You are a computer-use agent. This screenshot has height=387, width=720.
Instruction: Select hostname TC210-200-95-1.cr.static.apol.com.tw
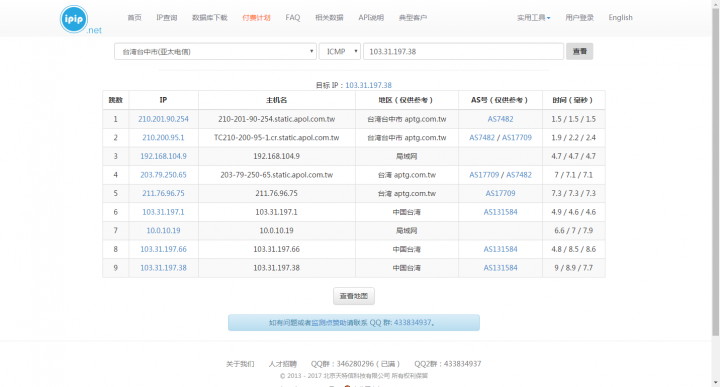click(276, 137)
